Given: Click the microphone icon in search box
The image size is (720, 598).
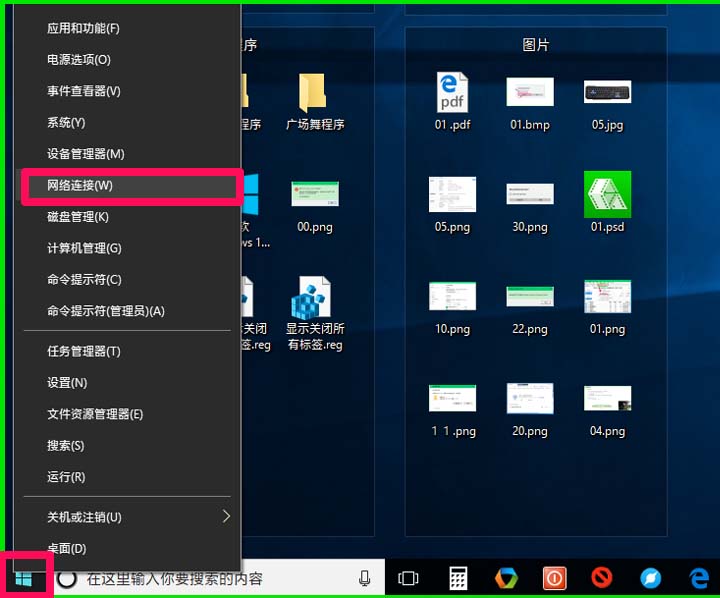Looking at the screenshot, I should click(x=365, y=578).
